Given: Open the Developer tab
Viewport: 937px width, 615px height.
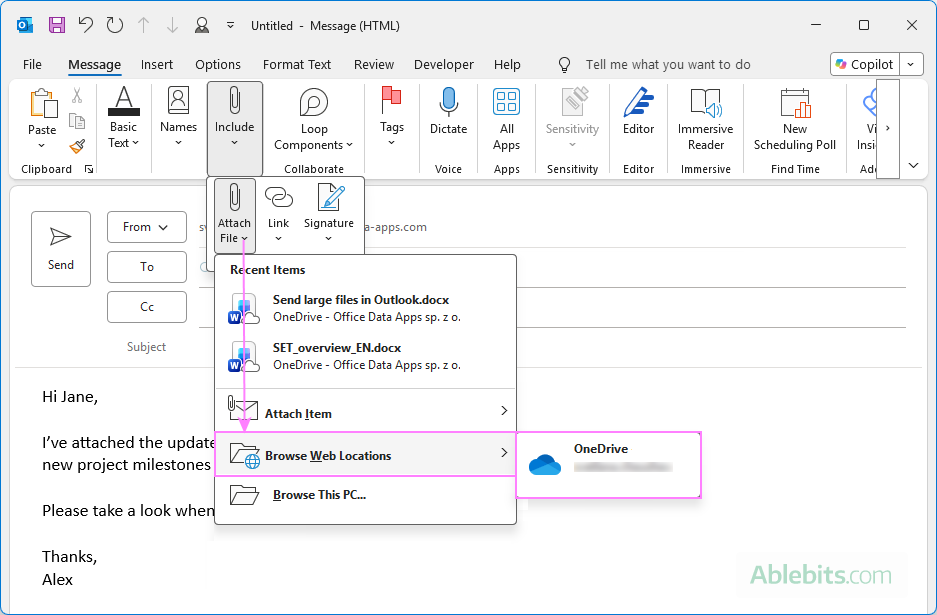Looking at the screenshot, I should tap(443, 65).
